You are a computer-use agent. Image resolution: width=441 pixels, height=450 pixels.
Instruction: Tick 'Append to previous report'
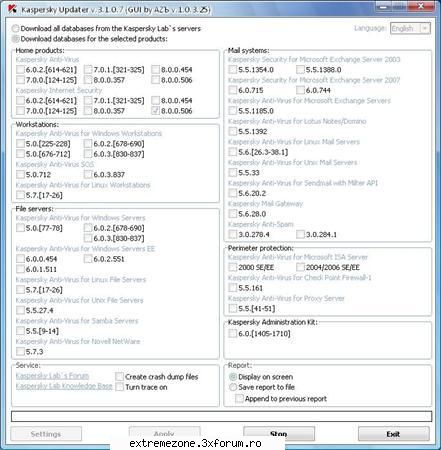click(x=239, y=399)
